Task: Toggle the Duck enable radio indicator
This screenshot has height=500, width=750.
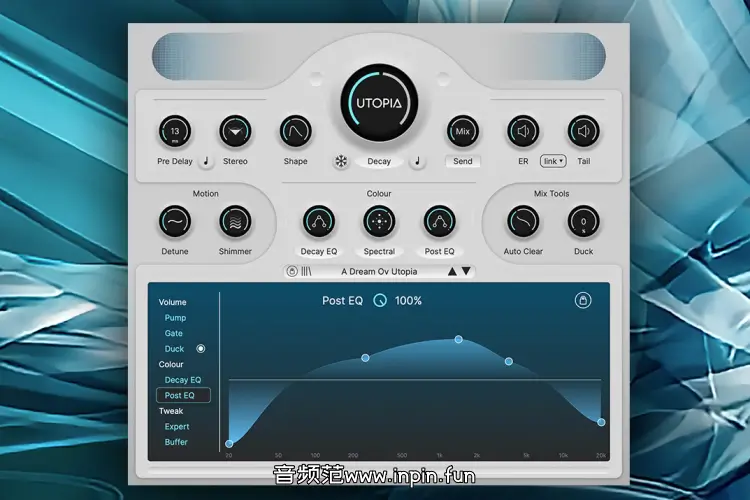Action: pos(201,349)
